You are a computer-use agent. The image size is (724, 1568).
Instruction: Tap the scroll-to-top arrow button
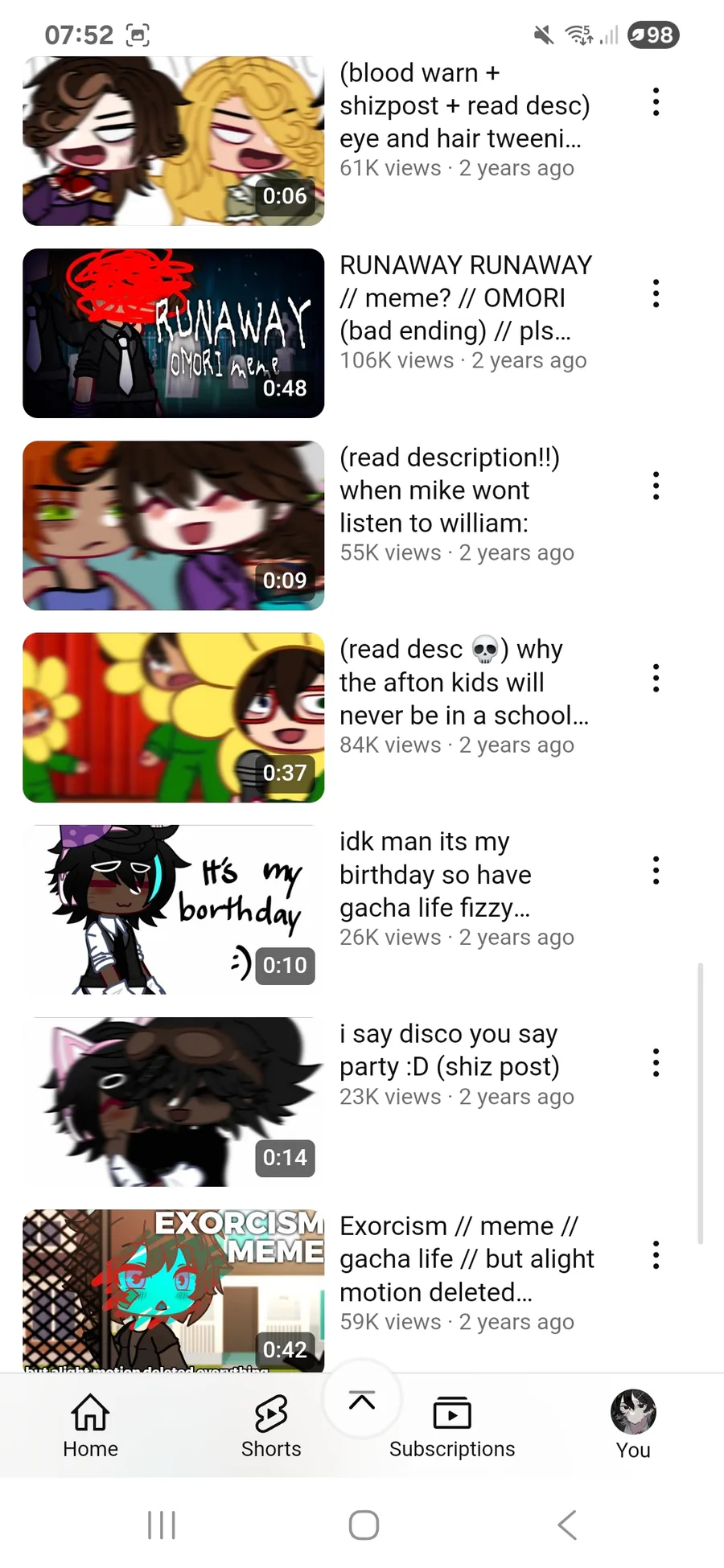[362, 1400]
